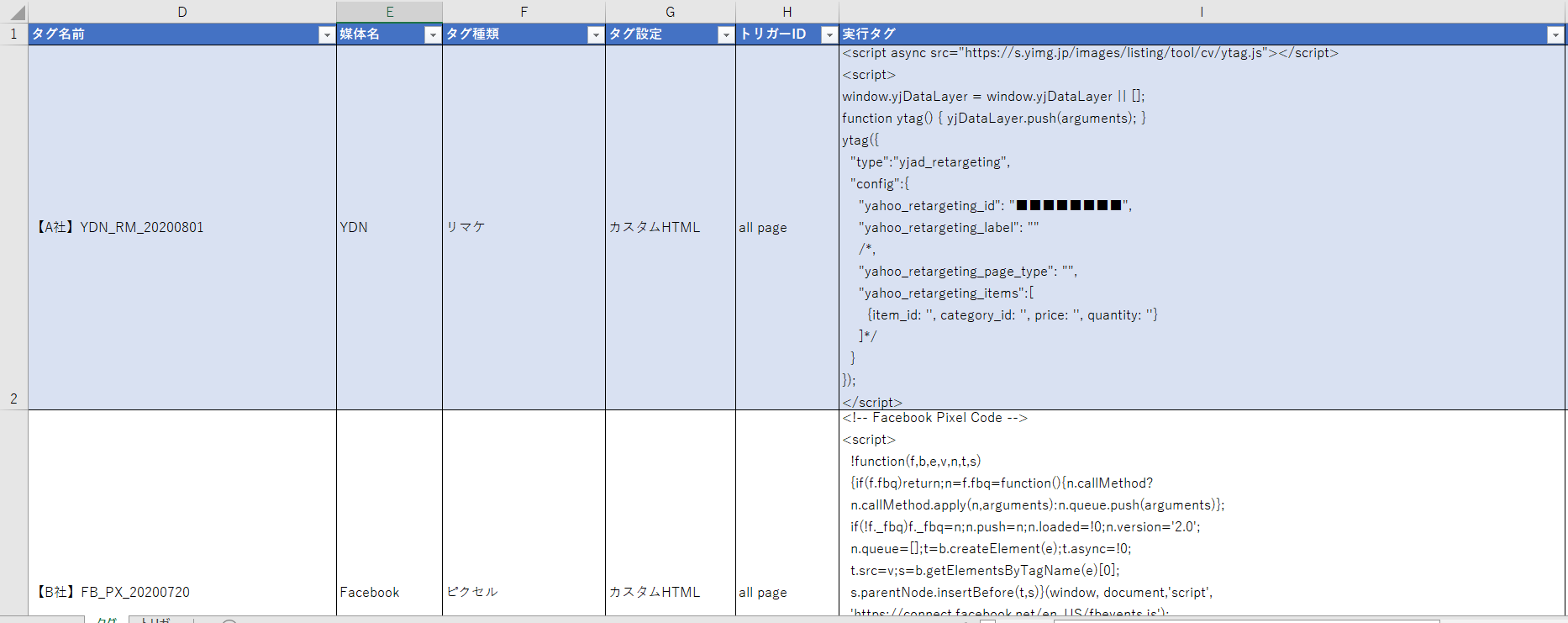Select all page cell in YDN row
Screen dimensions: 1568x623
787,228
